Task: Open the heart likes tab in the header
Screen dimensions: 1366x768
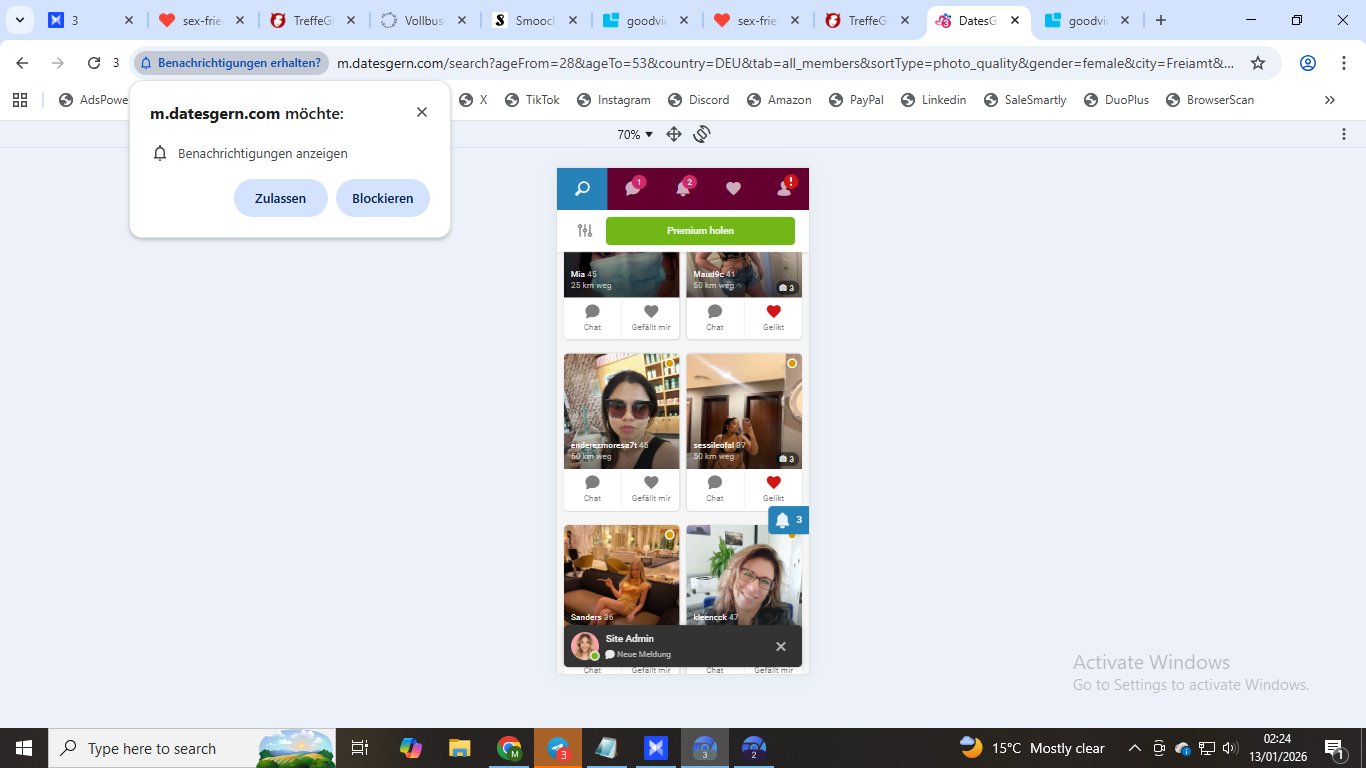Action: tap(733, 189)
